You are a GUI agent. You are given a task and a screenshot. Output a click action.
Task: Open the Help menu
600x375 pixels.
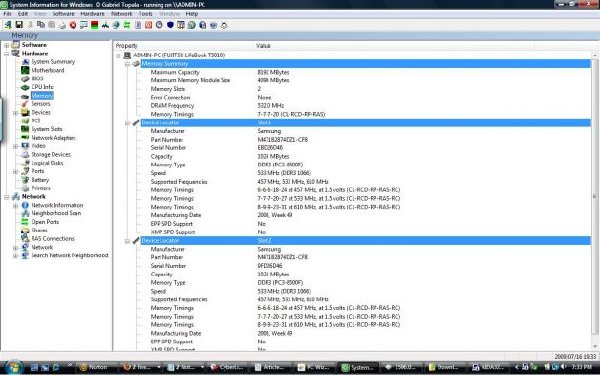[192, 13]
